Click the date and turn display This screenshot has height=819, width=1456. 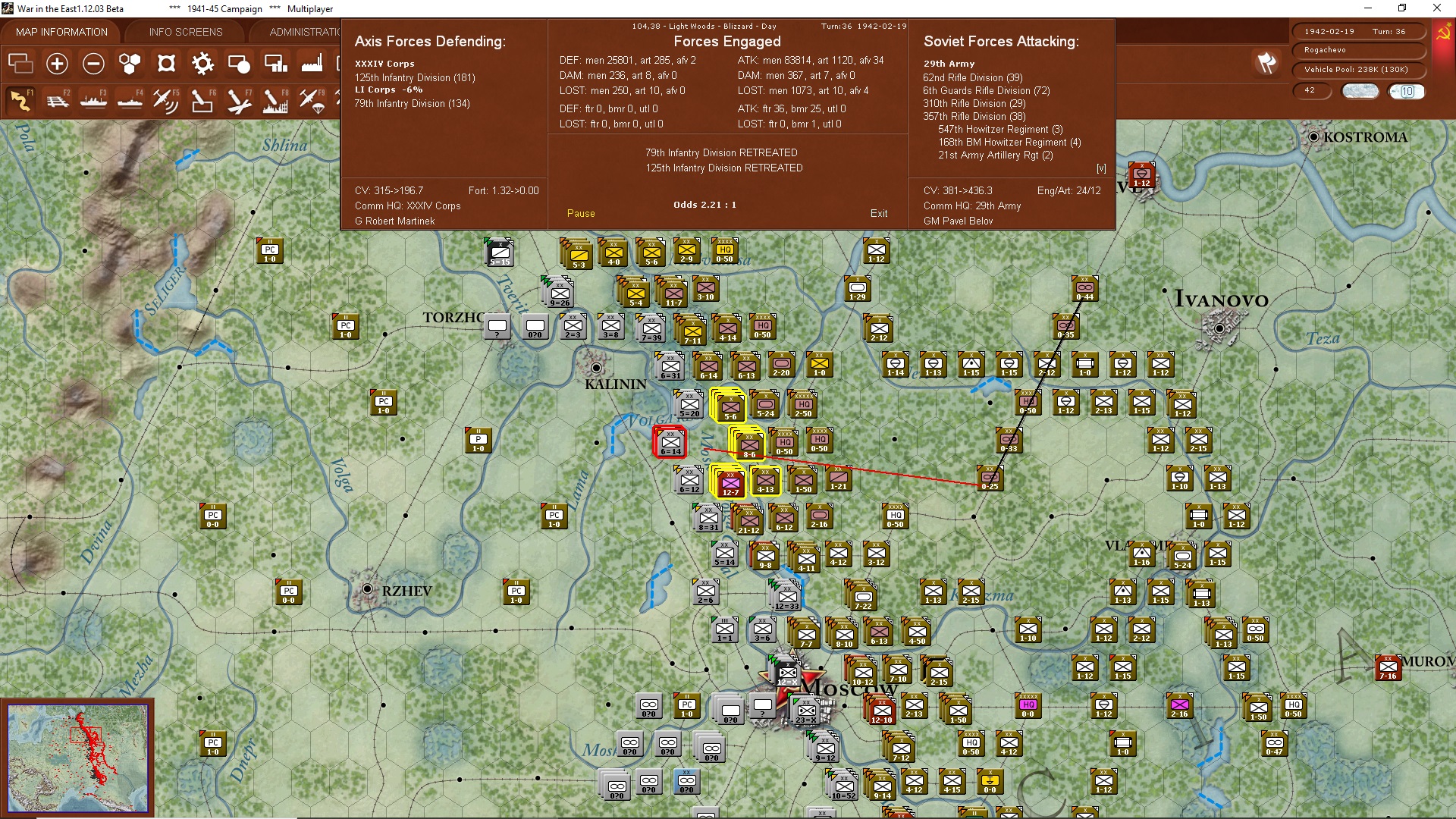pos(1357,32)
